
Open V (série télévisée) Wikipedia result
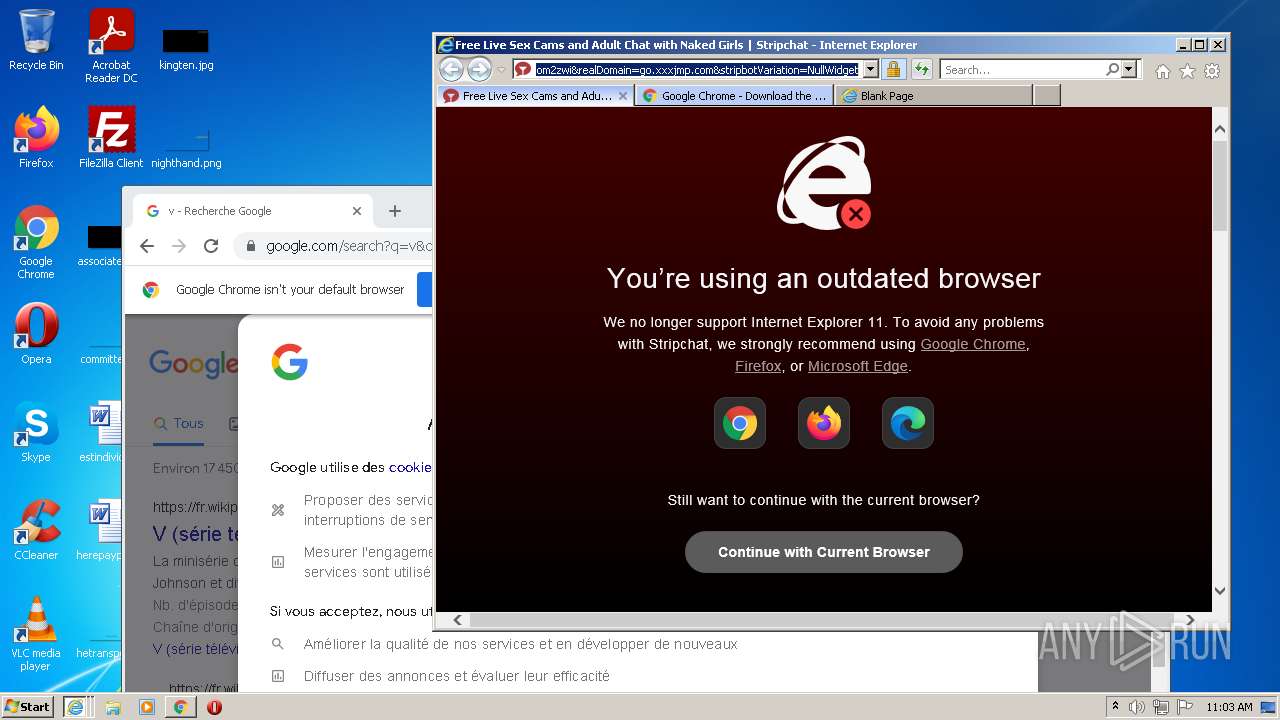[196, 534]
